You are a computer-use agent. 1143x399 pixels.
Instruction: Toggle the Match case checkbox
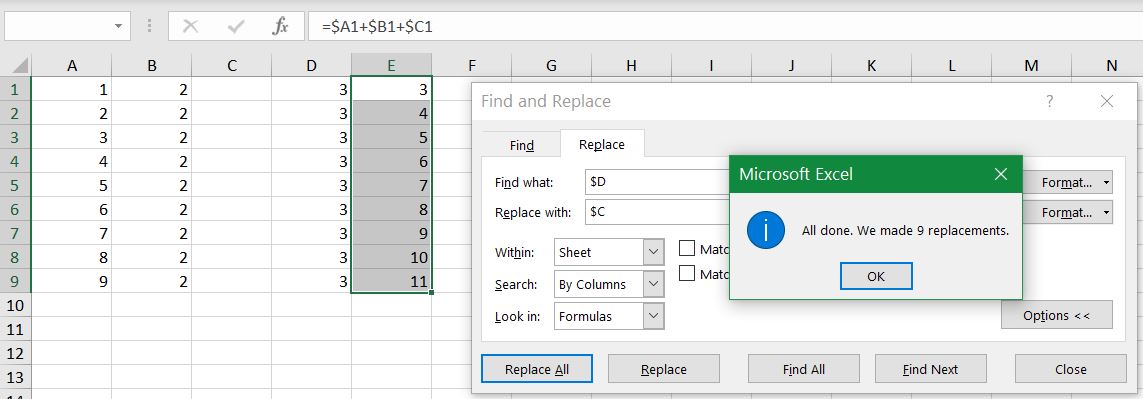[687, 249]
